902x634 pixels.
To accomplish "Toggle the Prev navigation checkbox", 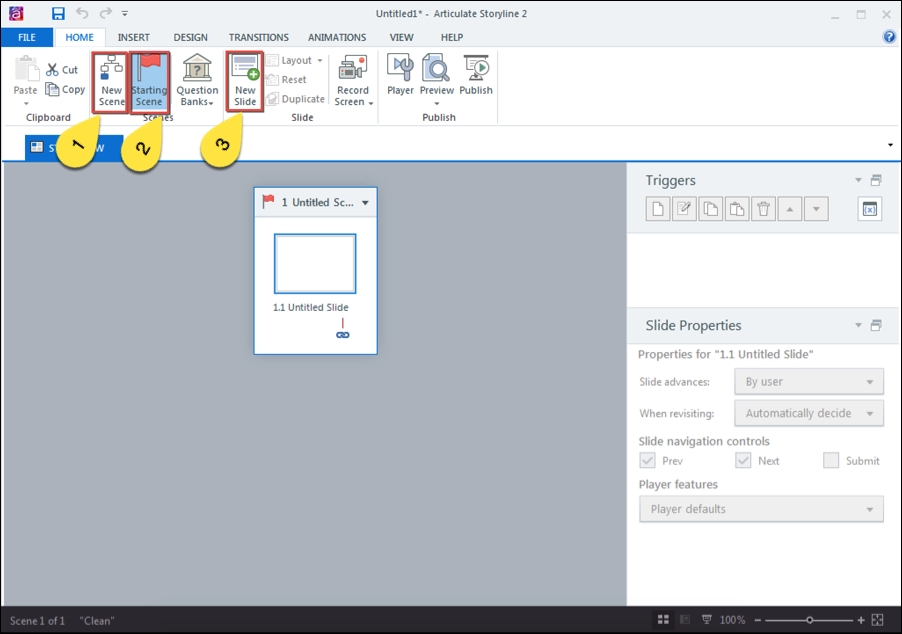I will coord(648,460).
